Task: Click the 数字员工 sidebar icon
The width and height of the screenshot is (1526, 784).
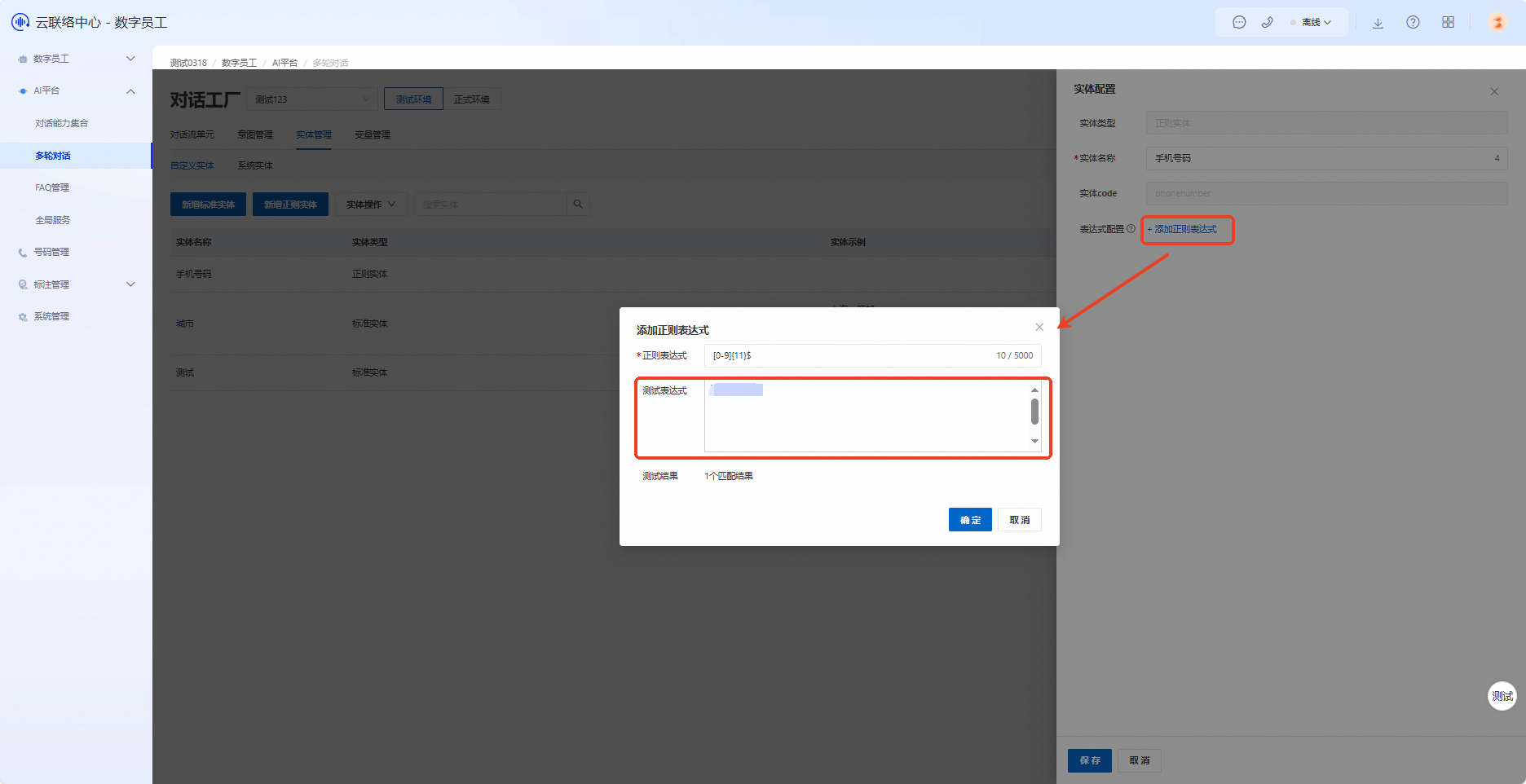Action: pyautogui.click(x=23, y=59)
